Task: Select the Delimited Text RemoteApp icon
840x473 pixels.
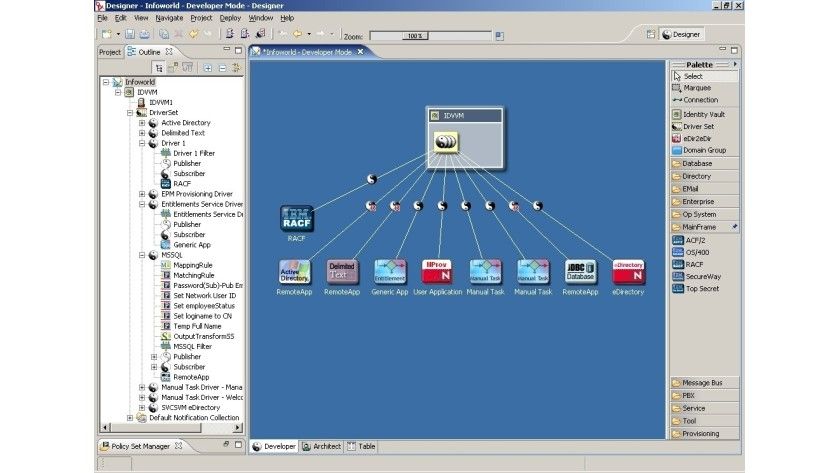Action: 342,272
